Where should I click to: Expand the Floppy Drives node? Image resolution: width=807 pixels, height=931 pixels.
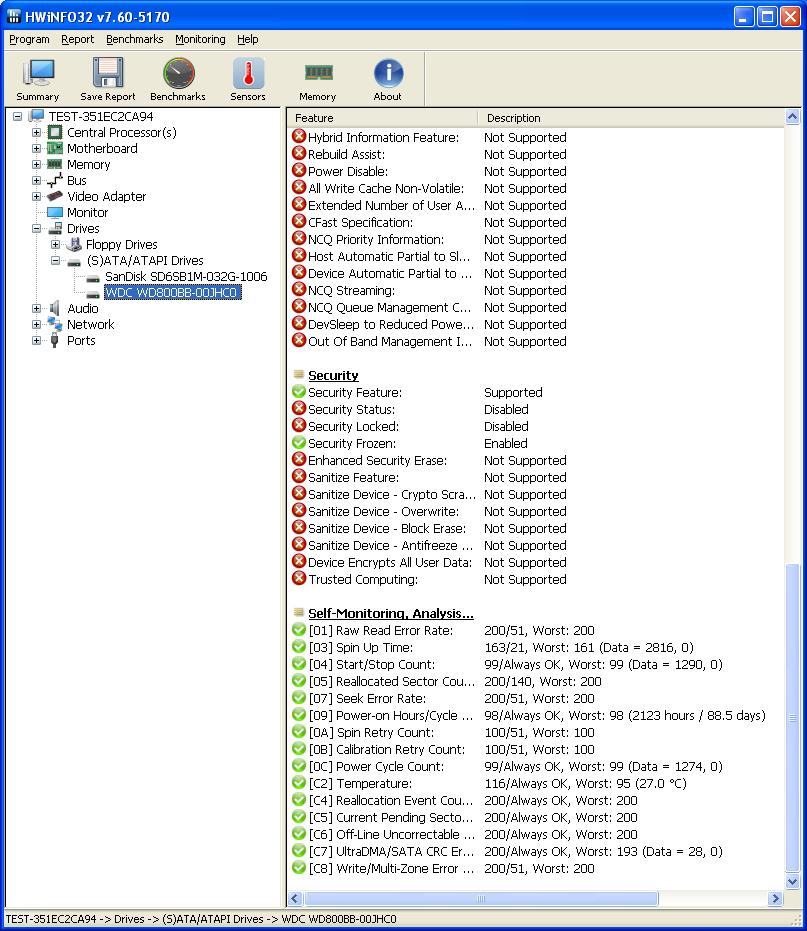(x=55, y=245)
